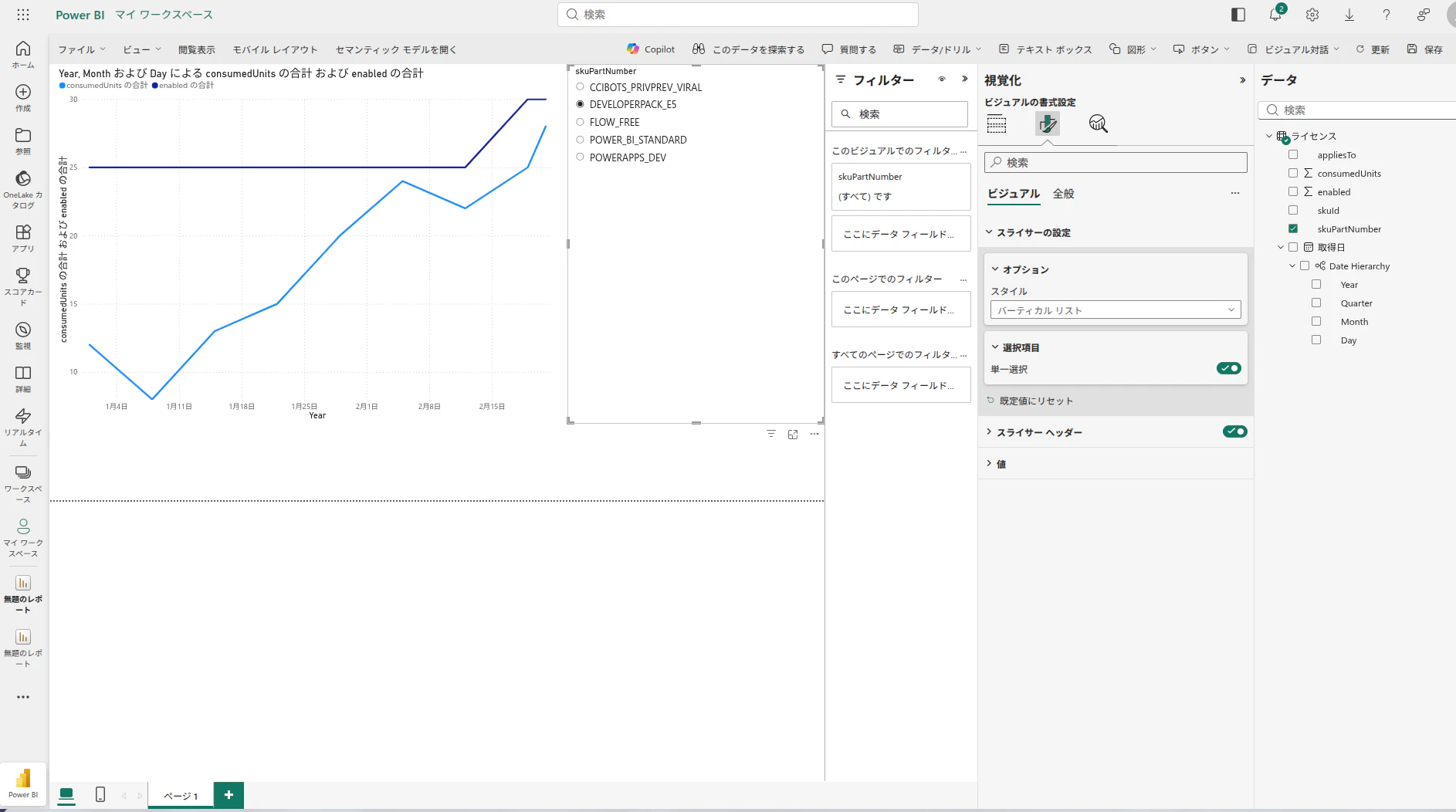Click the focus mode icon under slicer
Screen dimensions: 1456x812
coord(793,435)
